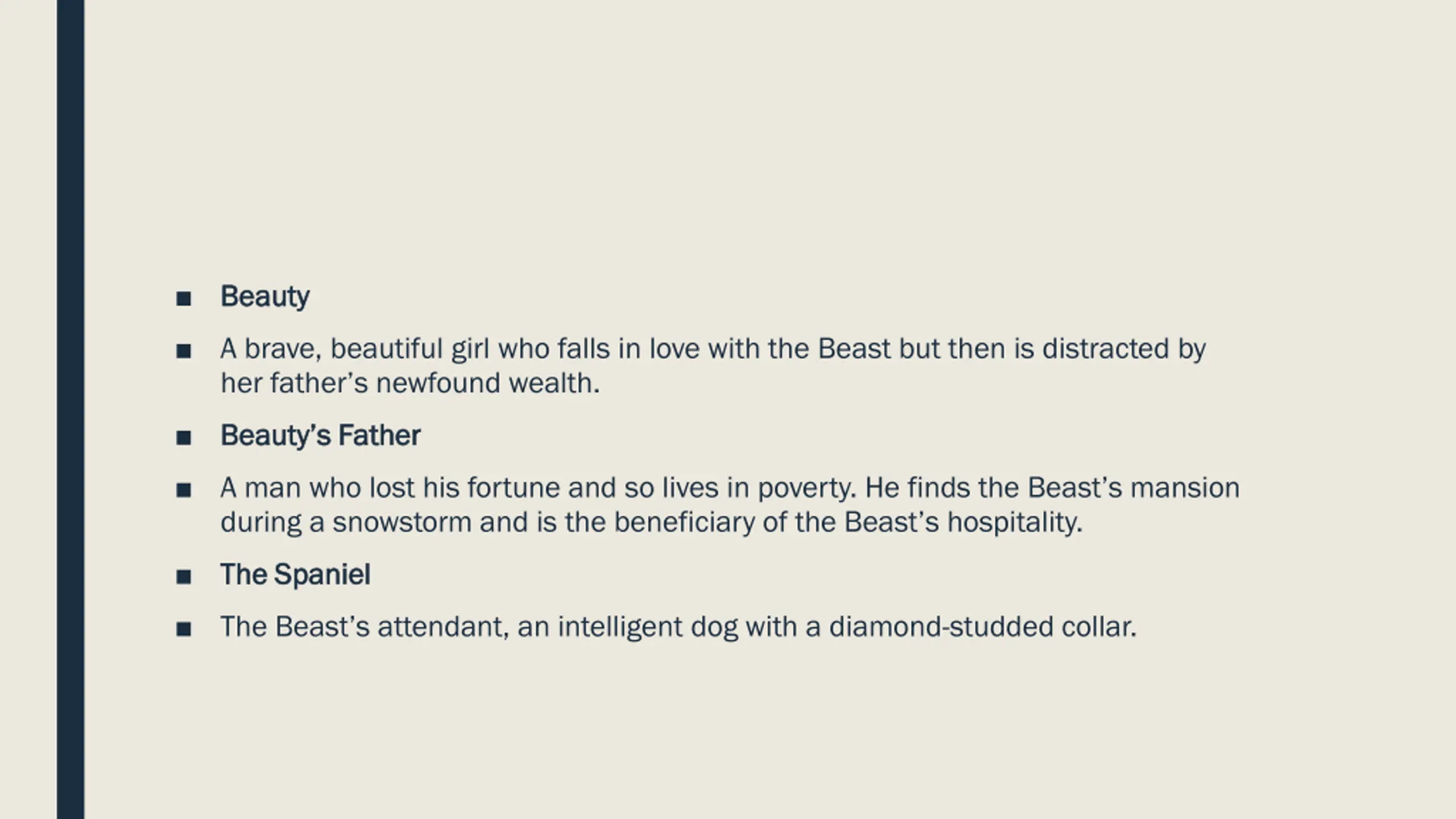Click the square bullet beside the Beauty heading
Viewport: 1456px width, 819px height.
pos(184,299)
